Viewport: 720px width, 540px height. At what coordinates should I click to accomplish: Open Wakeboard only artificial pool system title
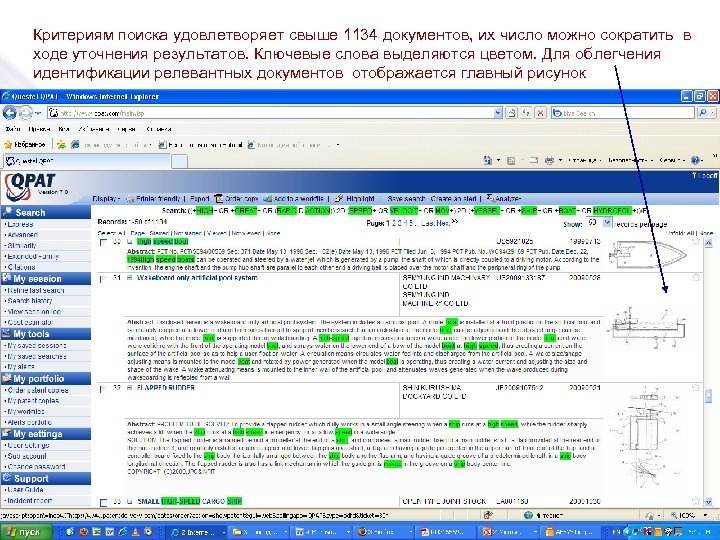coord(197,278)
